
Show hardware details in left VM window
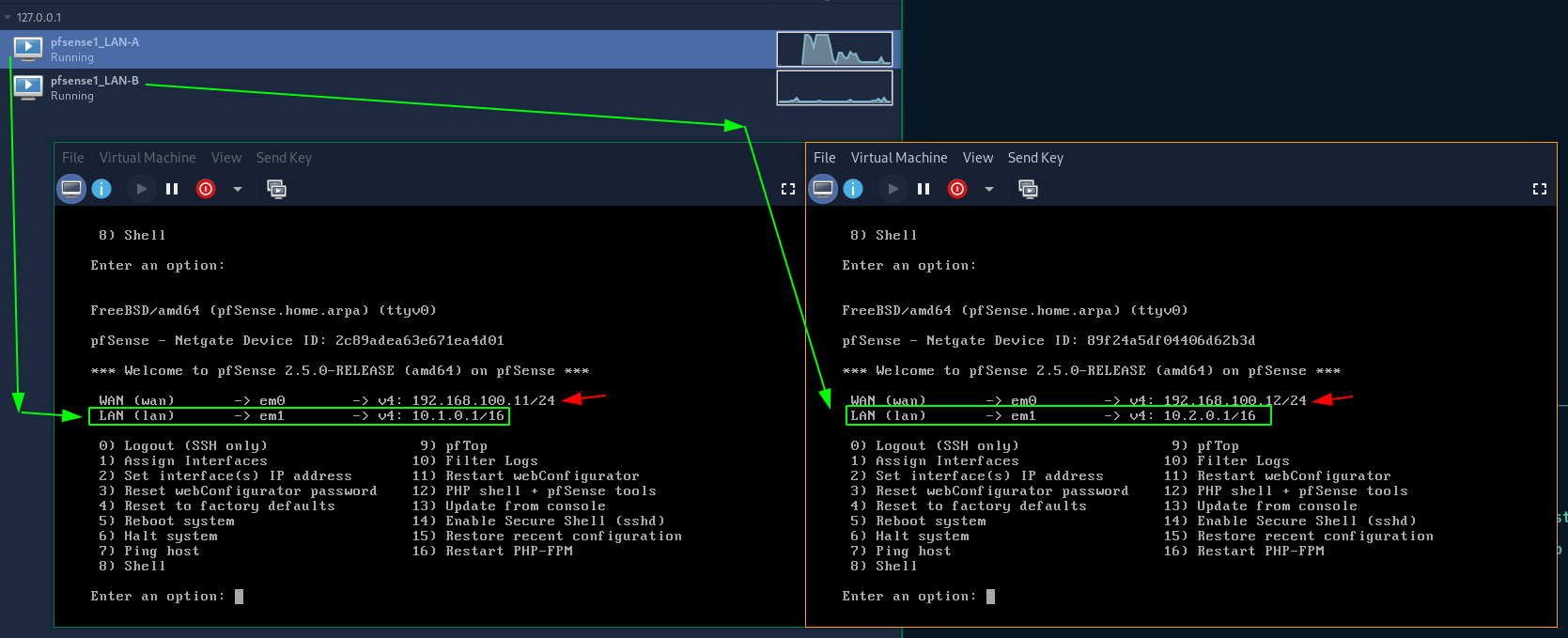(101, 189)
